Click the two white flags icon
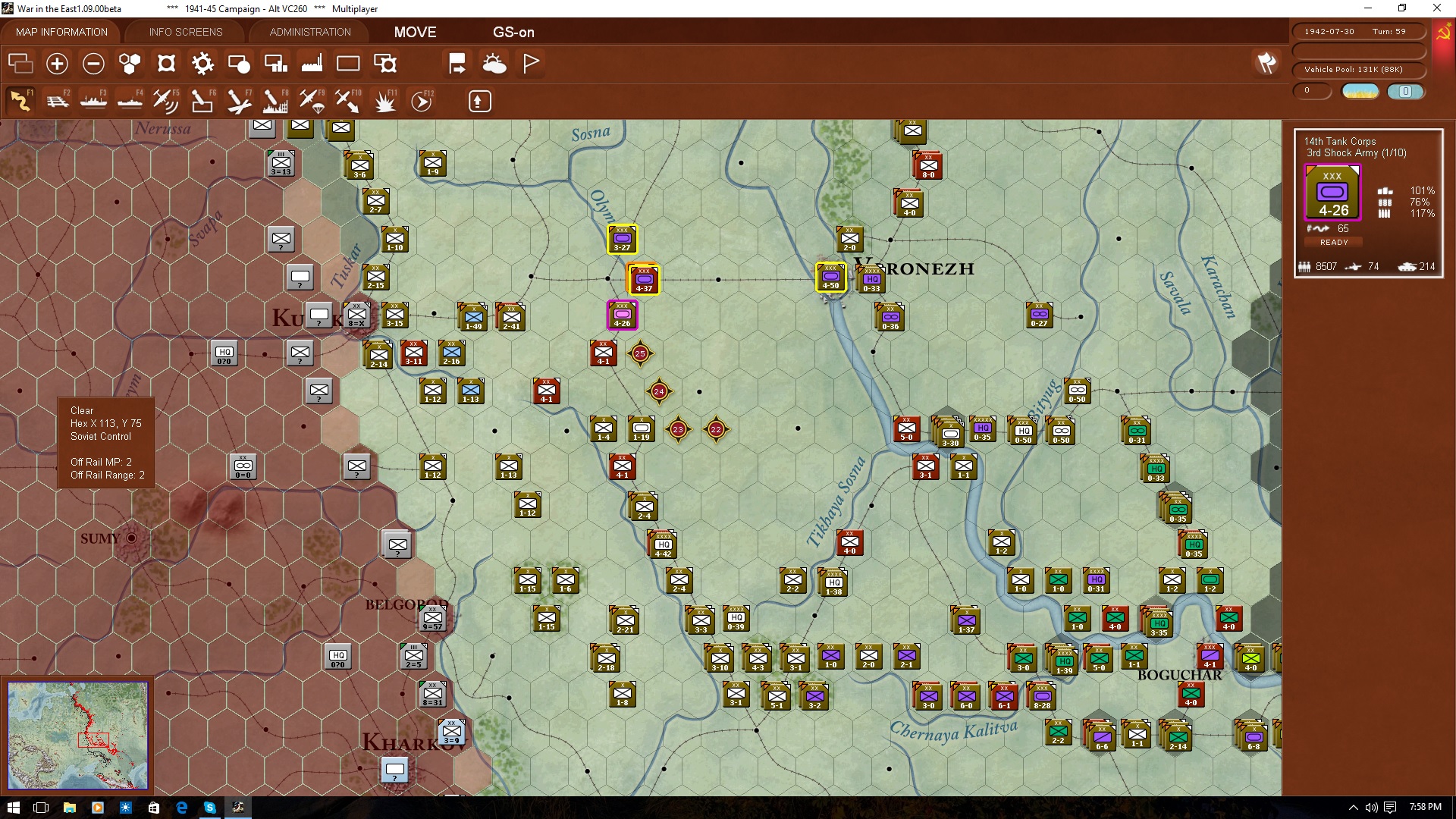This screenshot has height=819, width=1456. coord(1266,63)
